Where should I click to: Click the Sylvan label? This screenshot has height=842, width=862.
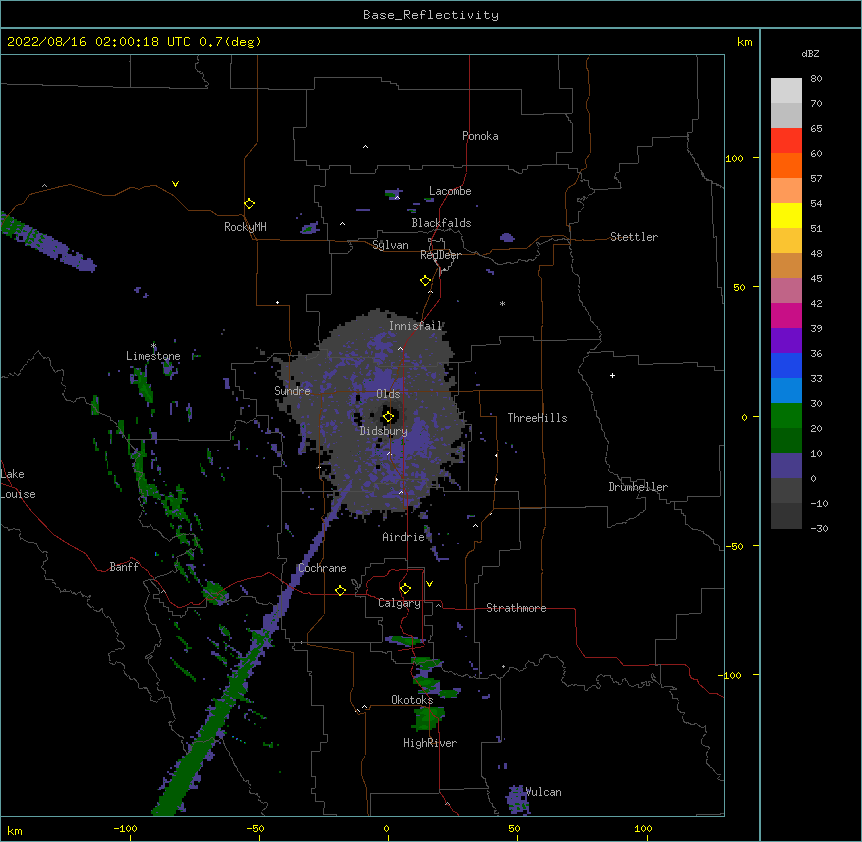[x=390, y=245]
